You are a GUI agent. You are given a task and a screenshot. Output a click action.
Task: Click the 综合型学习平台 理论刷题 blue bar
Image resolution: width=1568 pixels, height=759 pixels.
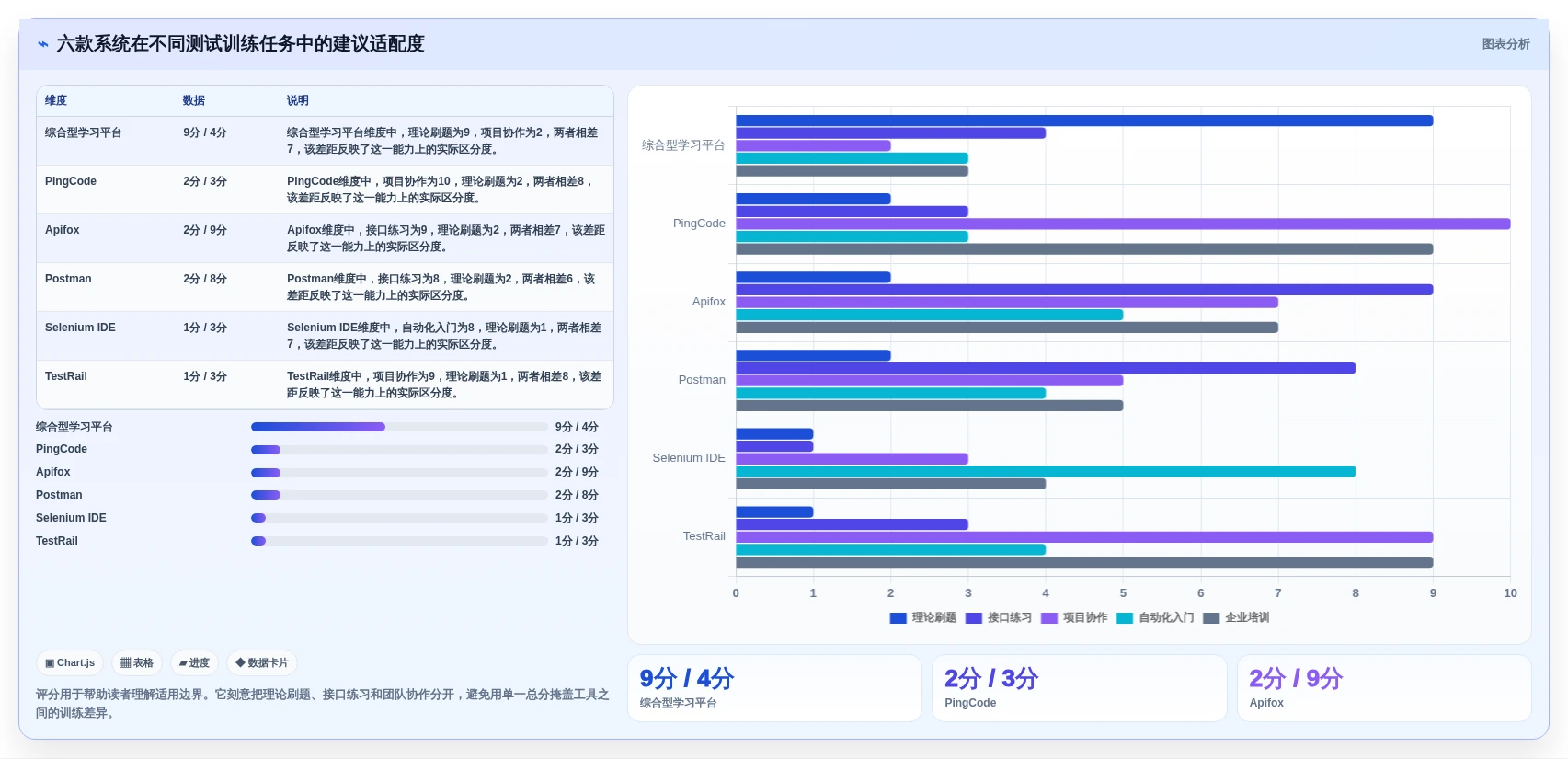coord(1084,121)
